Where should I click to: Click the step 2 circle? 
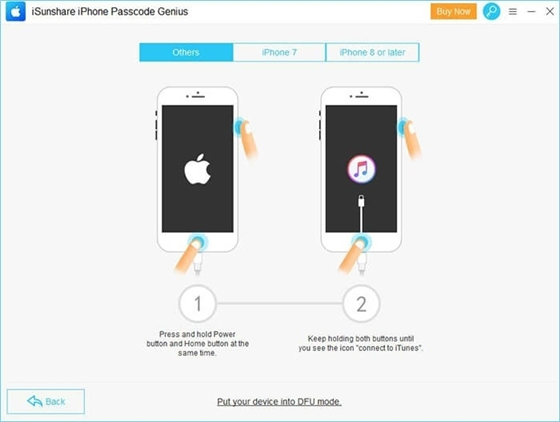[361, 304]
